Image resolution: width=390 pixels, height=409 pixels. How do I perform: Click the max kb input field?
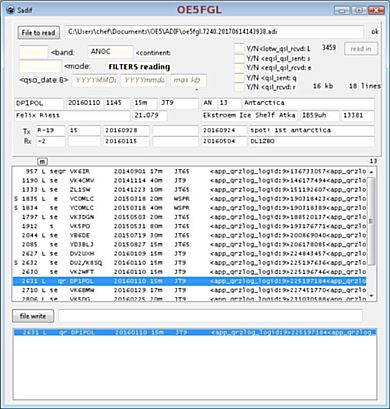188,81
